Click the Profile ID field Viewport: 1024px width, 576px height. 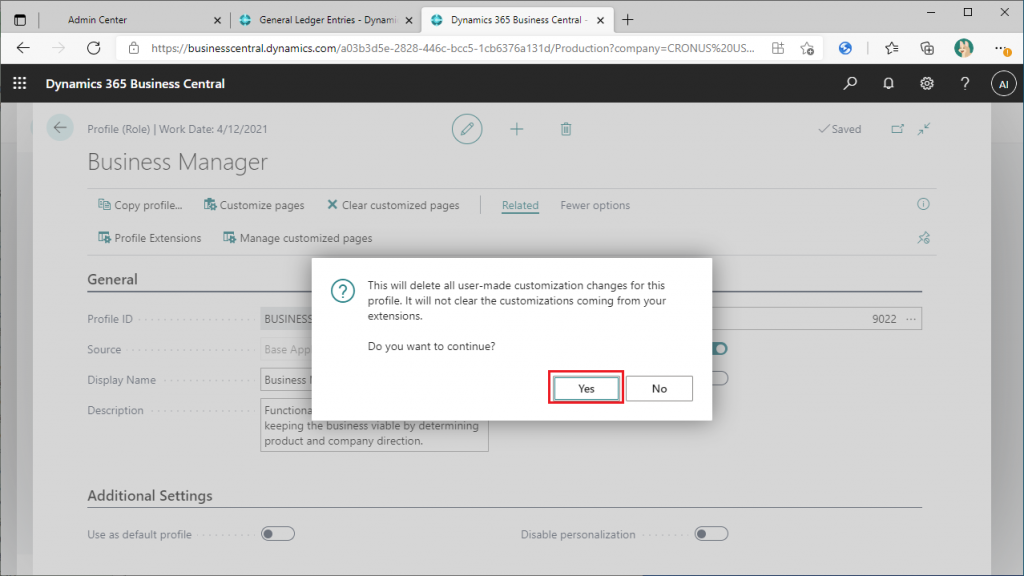click(x=286, y=319)
